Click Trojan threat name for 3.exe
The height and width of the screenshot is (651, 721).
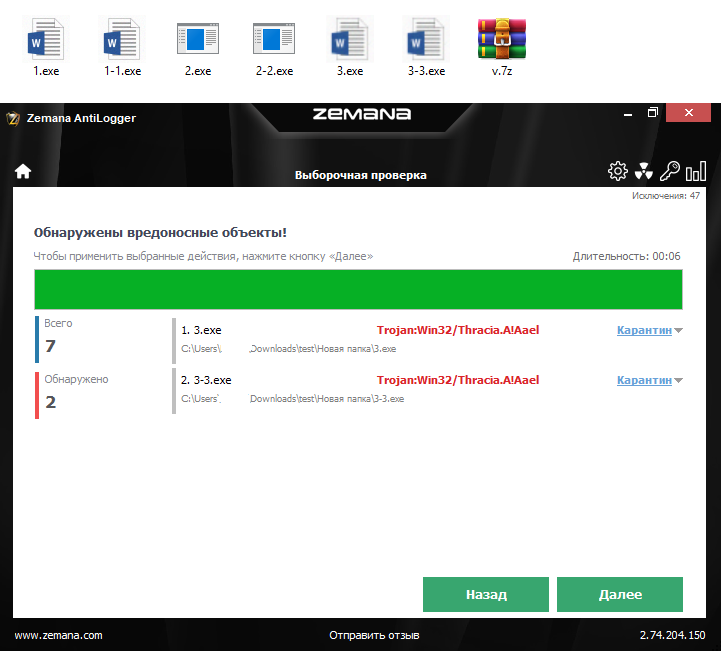coord(458,330)
